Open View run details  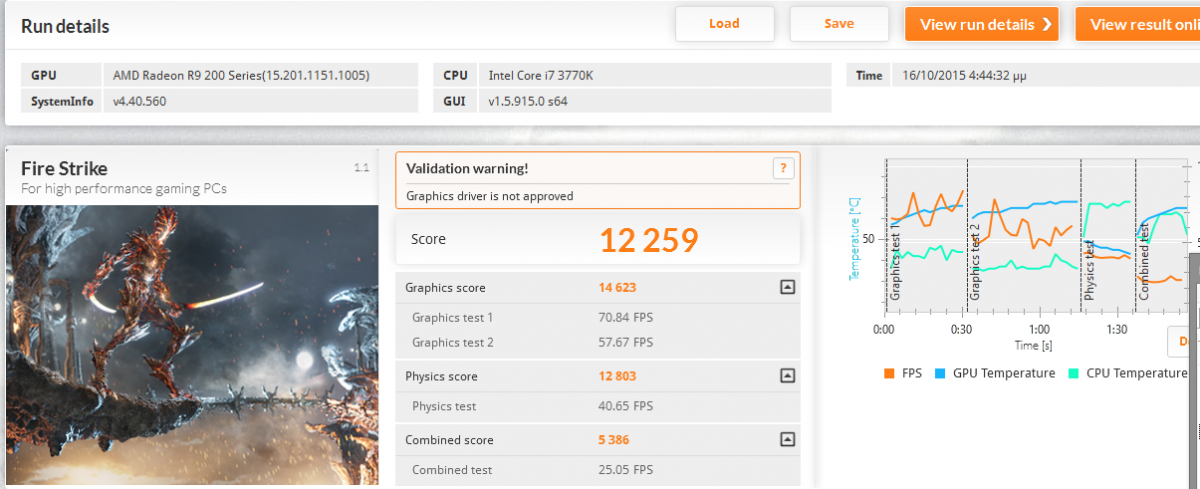tap(981, 25)
